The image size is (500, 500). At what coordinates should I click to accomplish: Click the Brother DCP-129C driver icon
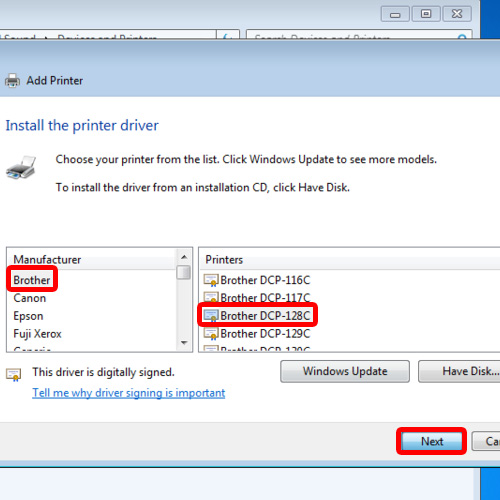coord(211,334)
